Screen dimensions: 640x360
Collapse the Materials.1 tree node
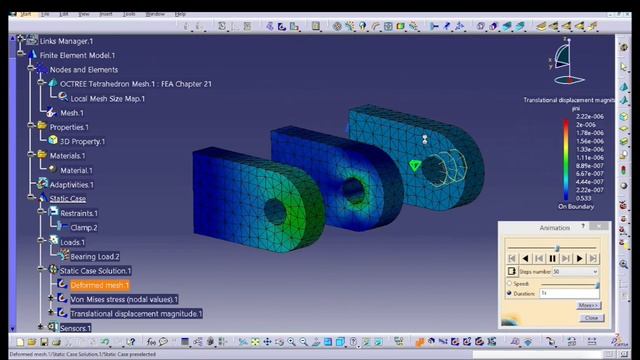pos(31,154)
